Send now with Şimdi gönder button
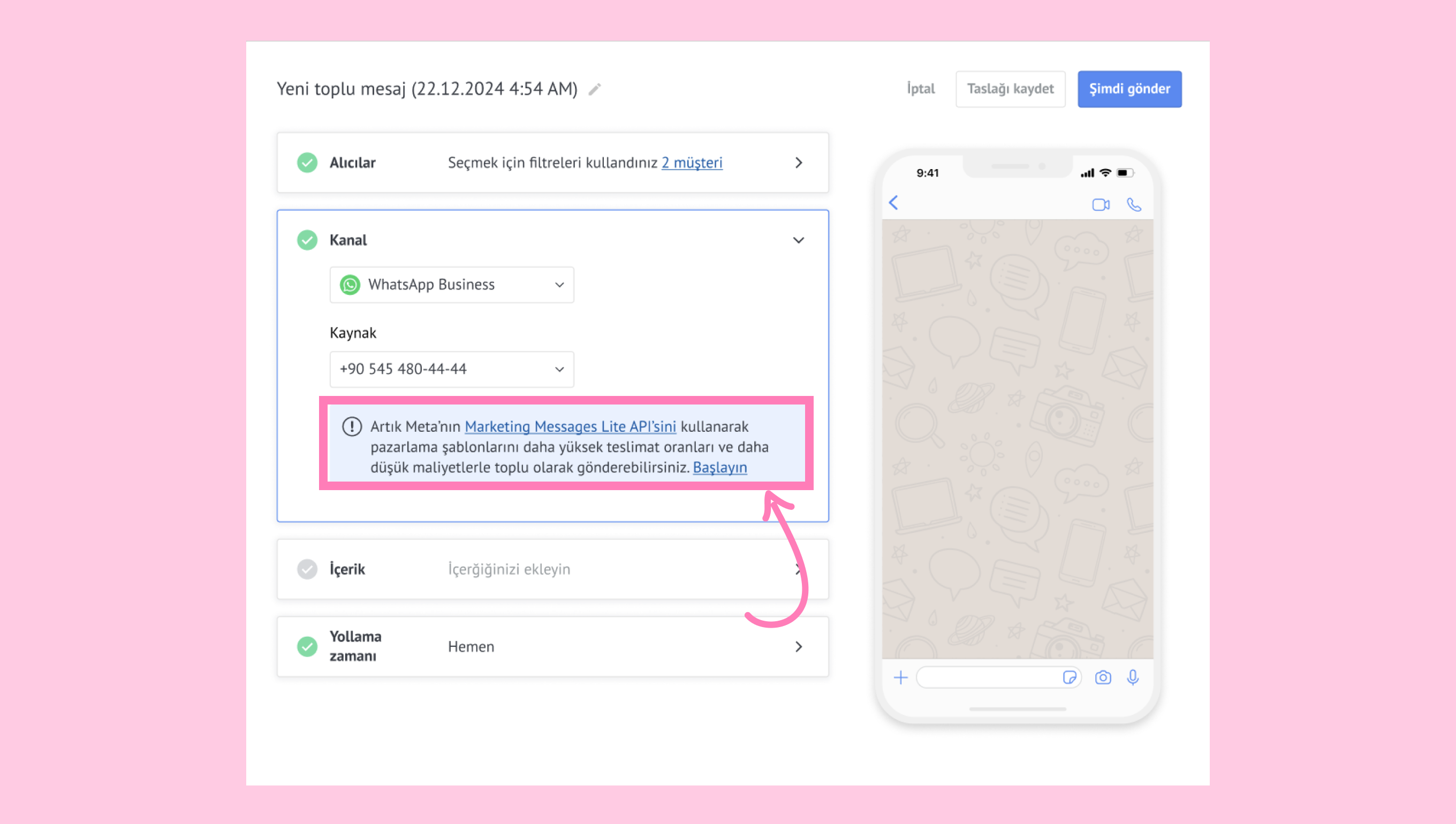The height and width of the screenshot is (824, 1456). [x=1129, y=89]
